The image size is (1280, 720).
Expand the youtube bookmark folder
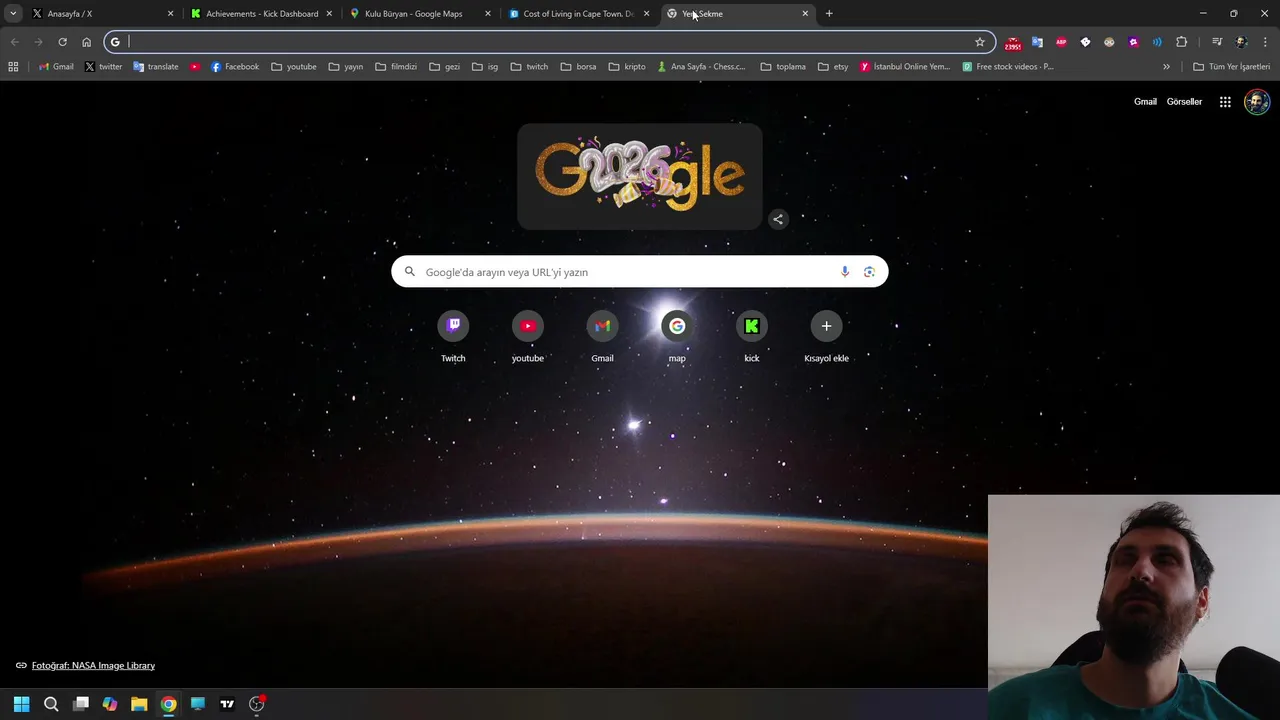pyautogui.click(x=294, y=67)
